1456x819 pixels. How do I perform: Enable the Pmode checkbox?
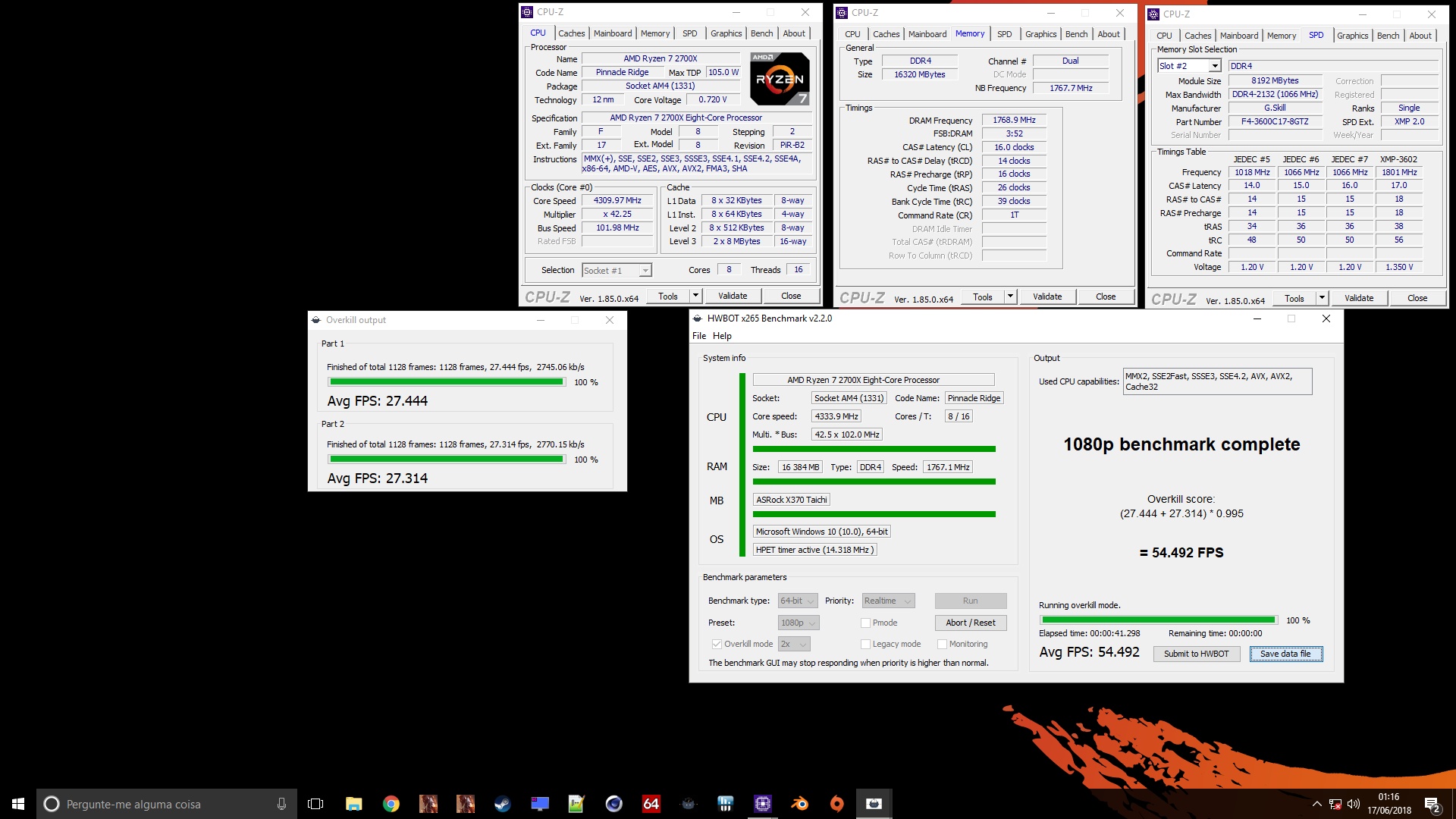(x=865, y=623)
